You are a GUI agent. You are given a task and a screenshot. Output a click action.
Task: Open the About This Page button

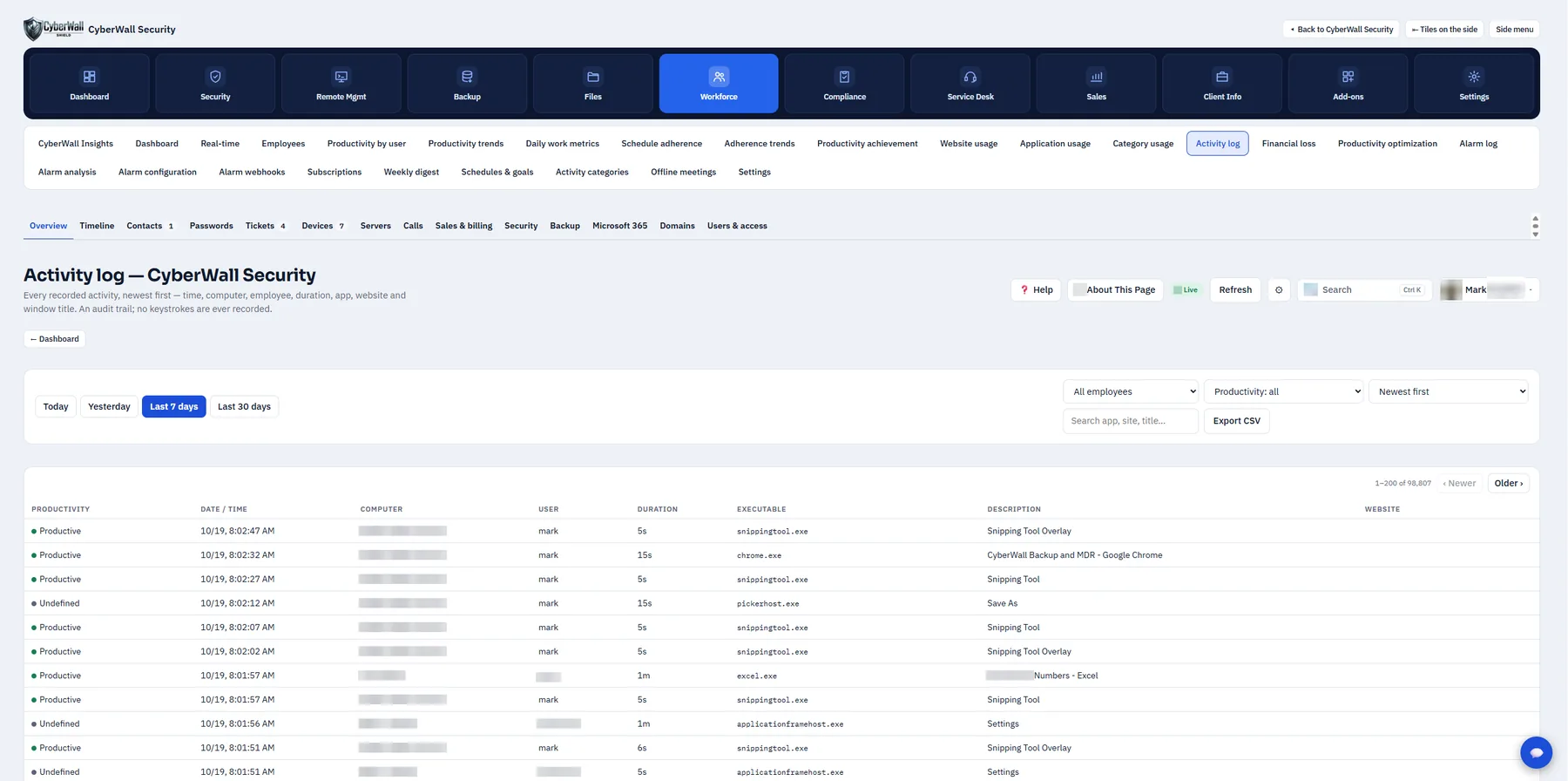tap(1115, 290)
